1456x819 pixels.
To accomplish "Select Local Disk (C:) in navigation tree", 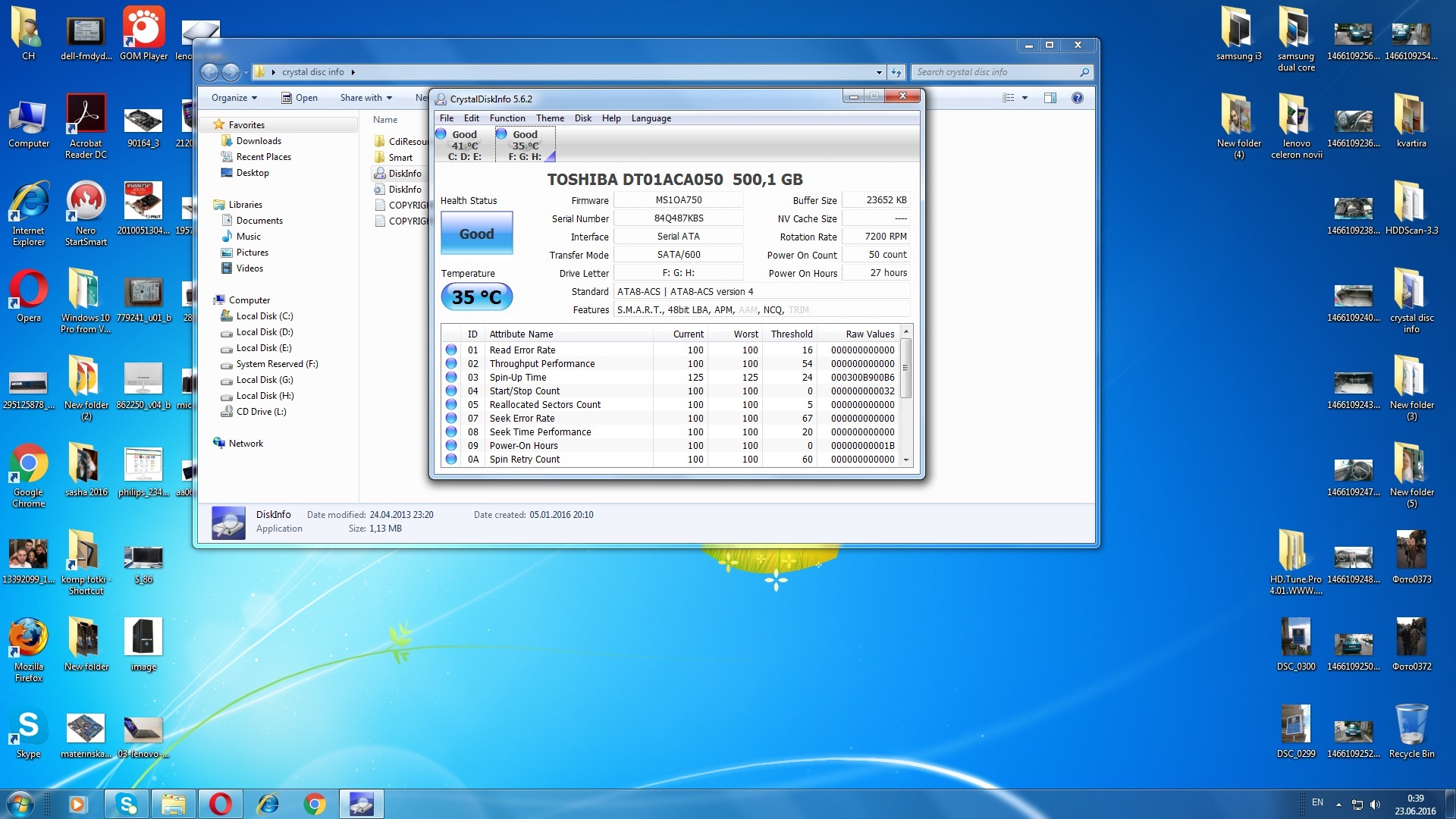I will pos(264,316).
